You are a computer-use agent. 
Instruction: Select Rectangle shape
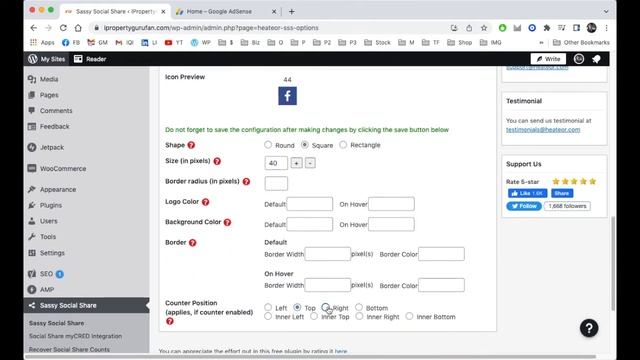tap(343, 144)
